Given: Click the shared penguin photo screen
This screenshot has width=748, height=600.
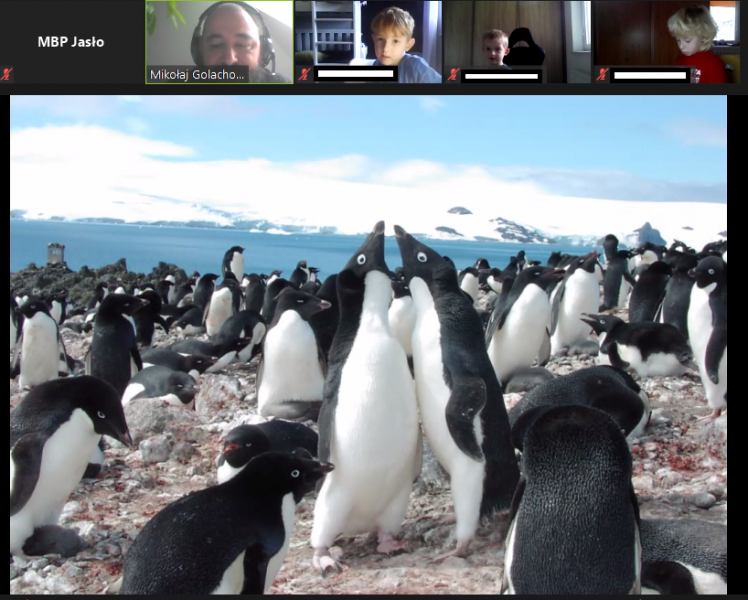Looking at the screenshot, I should [x=368, y=344].
